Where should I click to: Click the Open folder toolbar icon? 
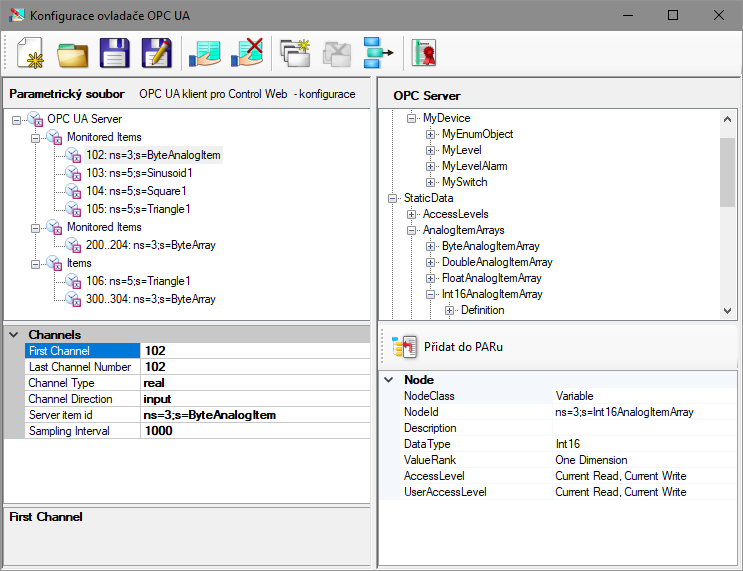[72, 52]
